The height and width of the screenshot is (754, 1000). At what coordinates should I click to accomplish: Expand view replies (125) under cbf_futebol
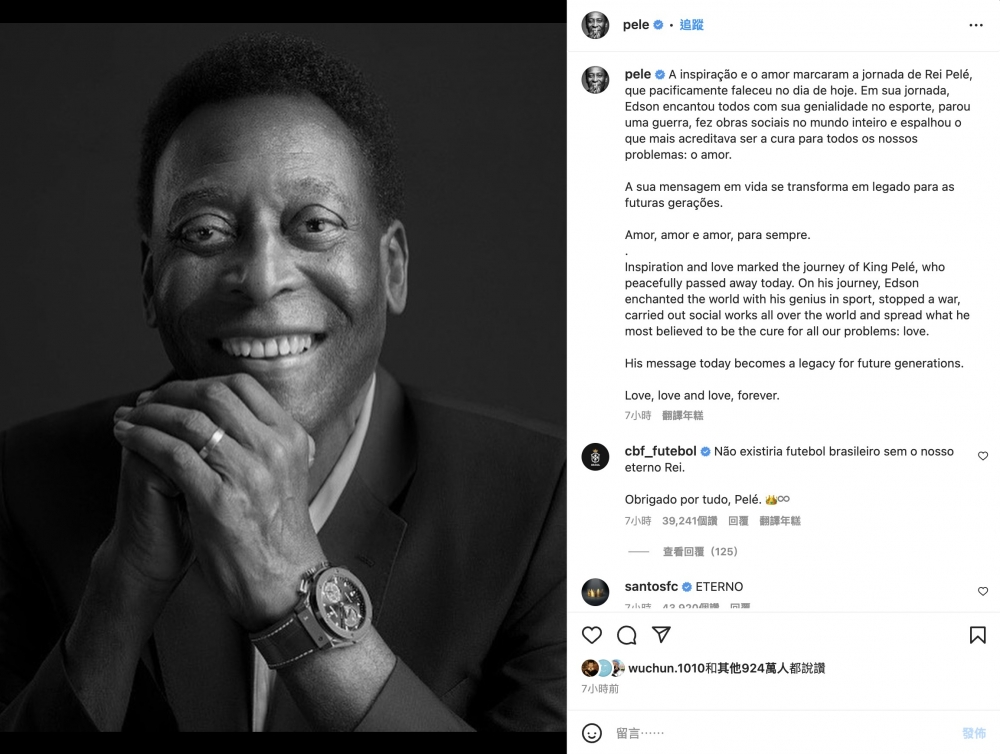tap(700, 552)
